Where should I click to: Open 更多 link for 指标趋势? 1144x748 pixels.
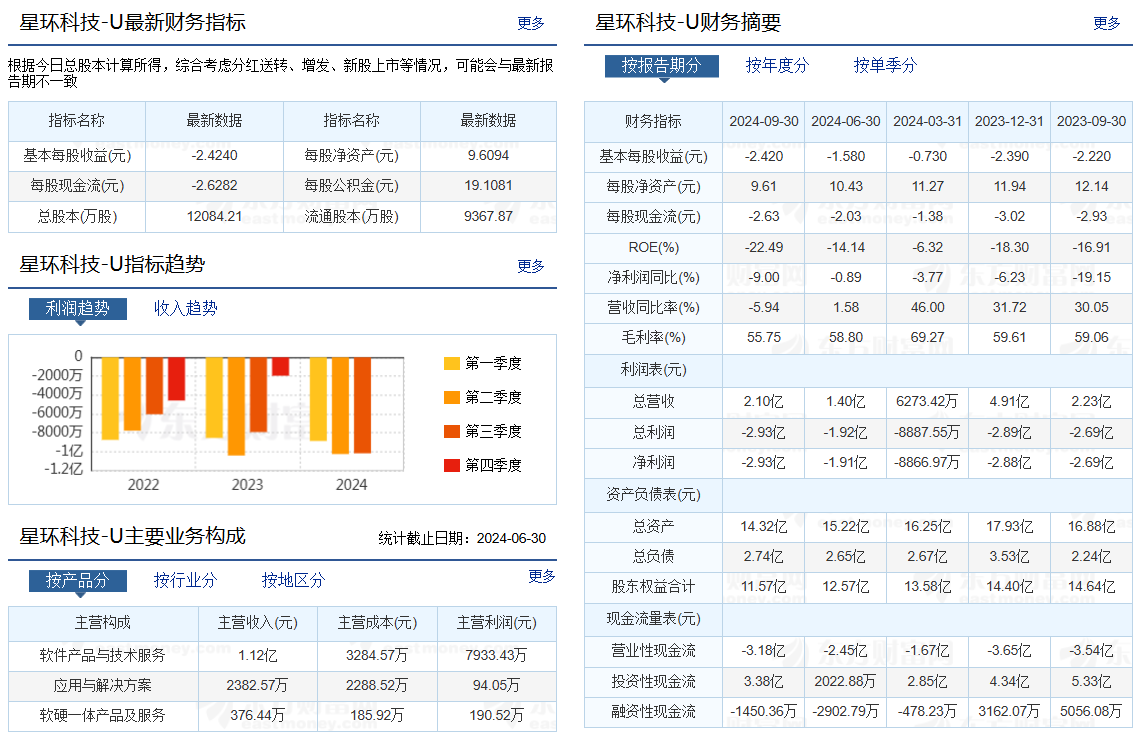(530, 266)
